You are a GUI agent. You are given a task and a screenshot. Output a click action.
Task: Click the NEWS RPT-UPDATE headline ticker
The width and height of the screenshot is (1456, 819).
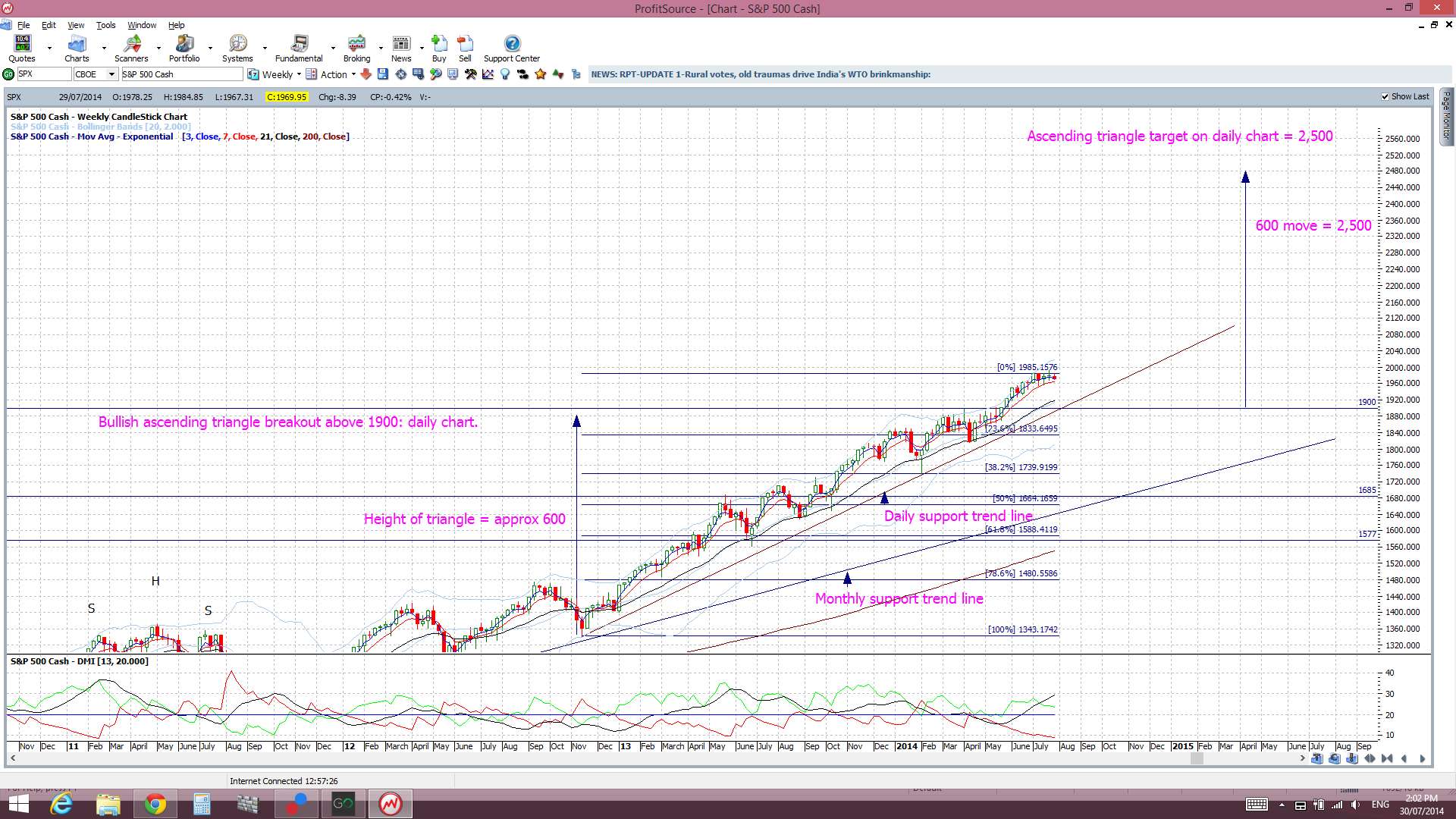pos(761,74)
